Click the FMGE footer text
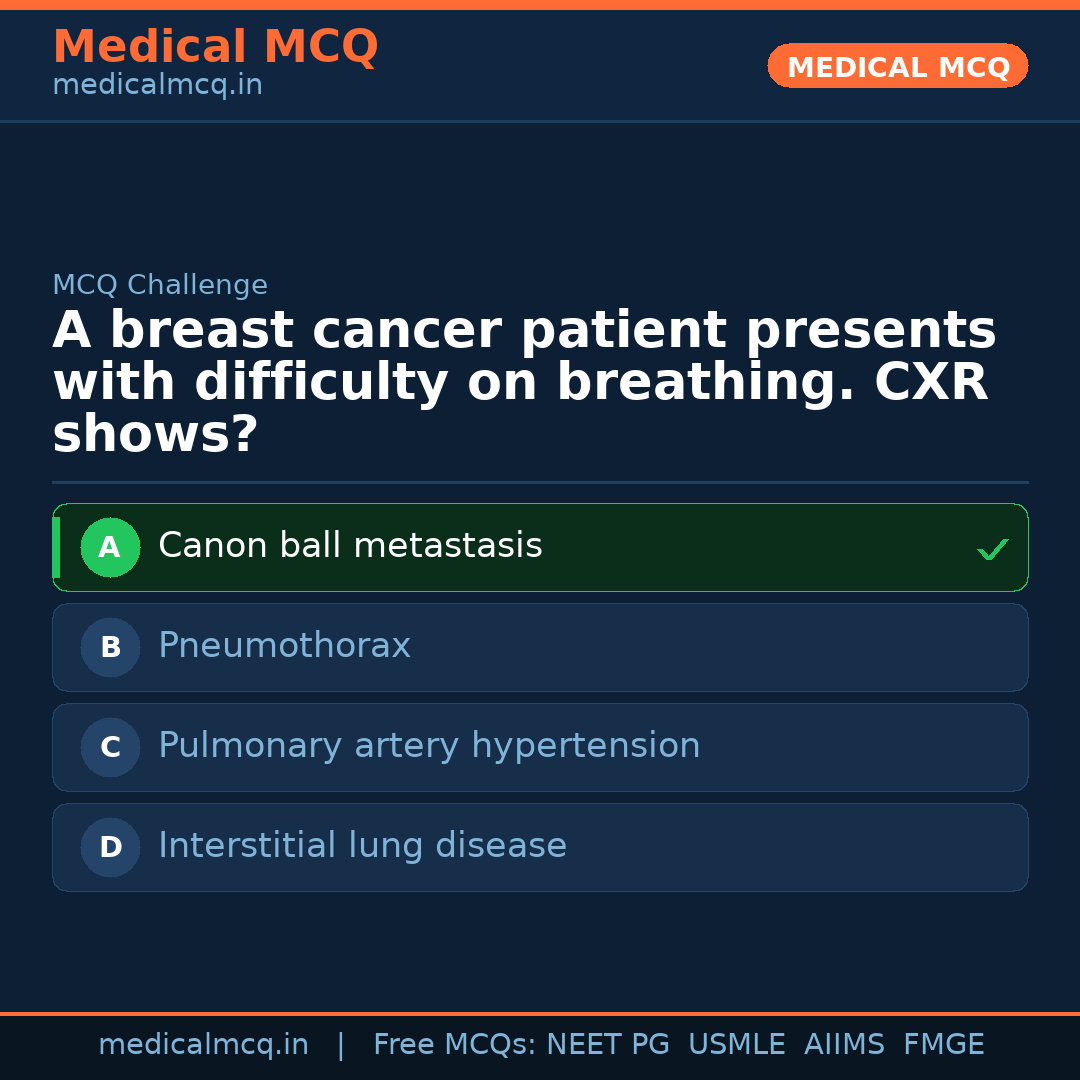 pyautogui.click(x=943, y=1045)
